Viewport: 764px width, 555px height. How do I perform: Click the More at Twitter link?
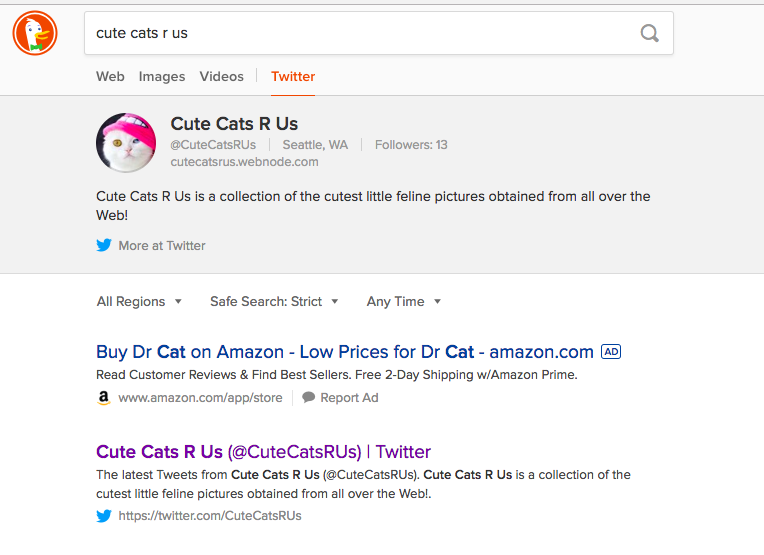[x=161, y=245]
